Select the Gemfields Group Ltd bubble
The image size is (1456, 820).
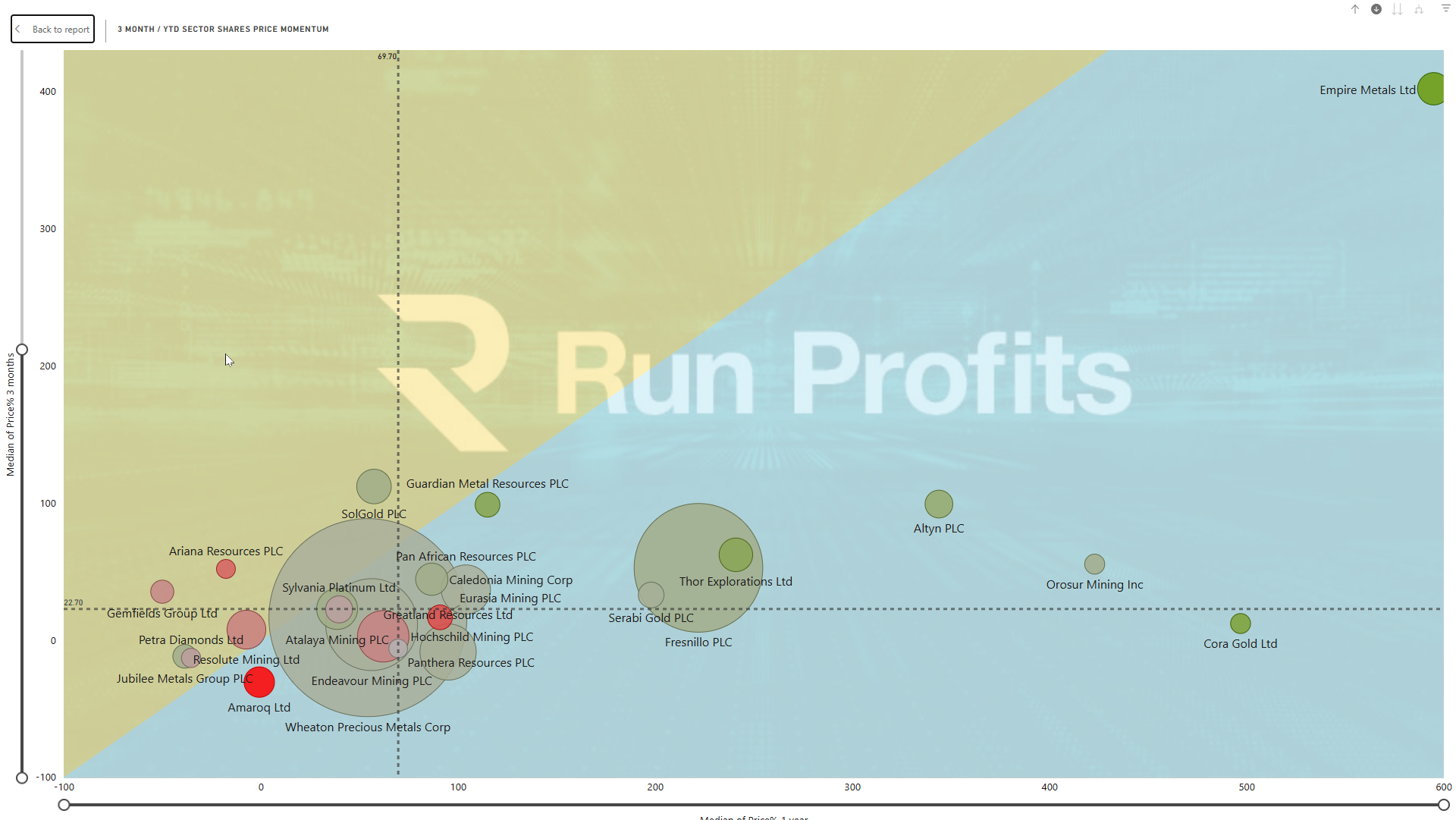[x=162, y=592]
